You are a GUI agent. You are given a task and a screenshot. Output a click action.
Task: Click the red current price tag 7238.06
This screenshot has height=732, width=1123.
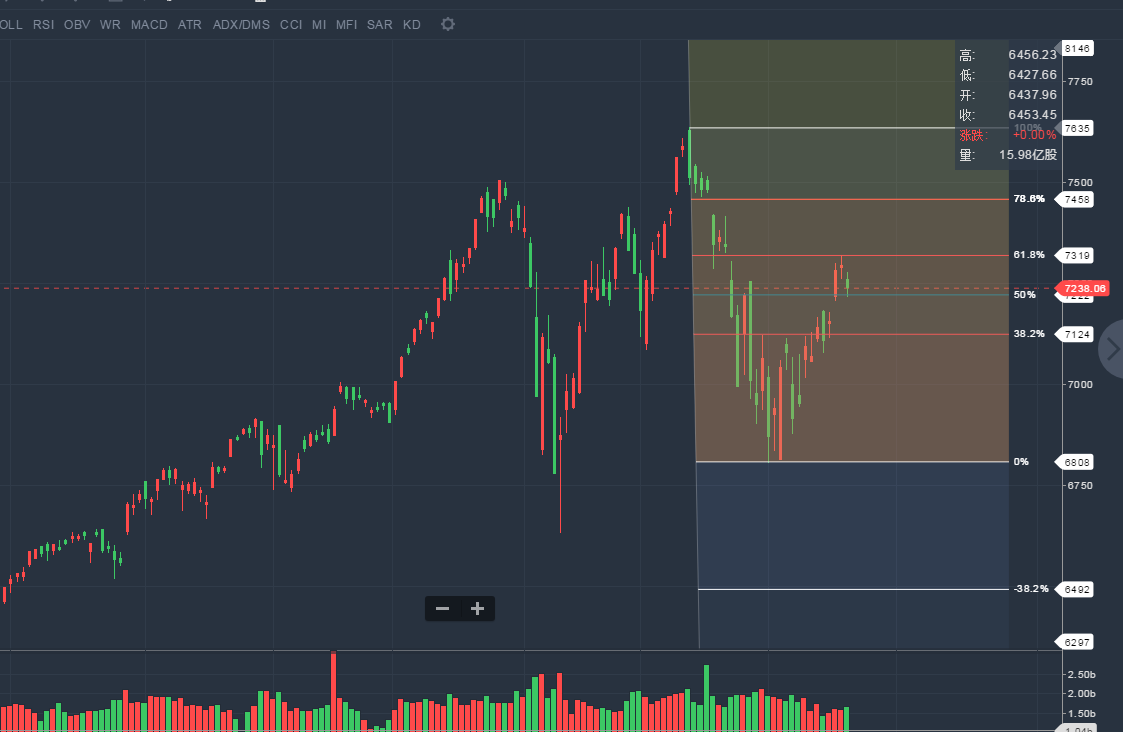tap(1084, 289)
